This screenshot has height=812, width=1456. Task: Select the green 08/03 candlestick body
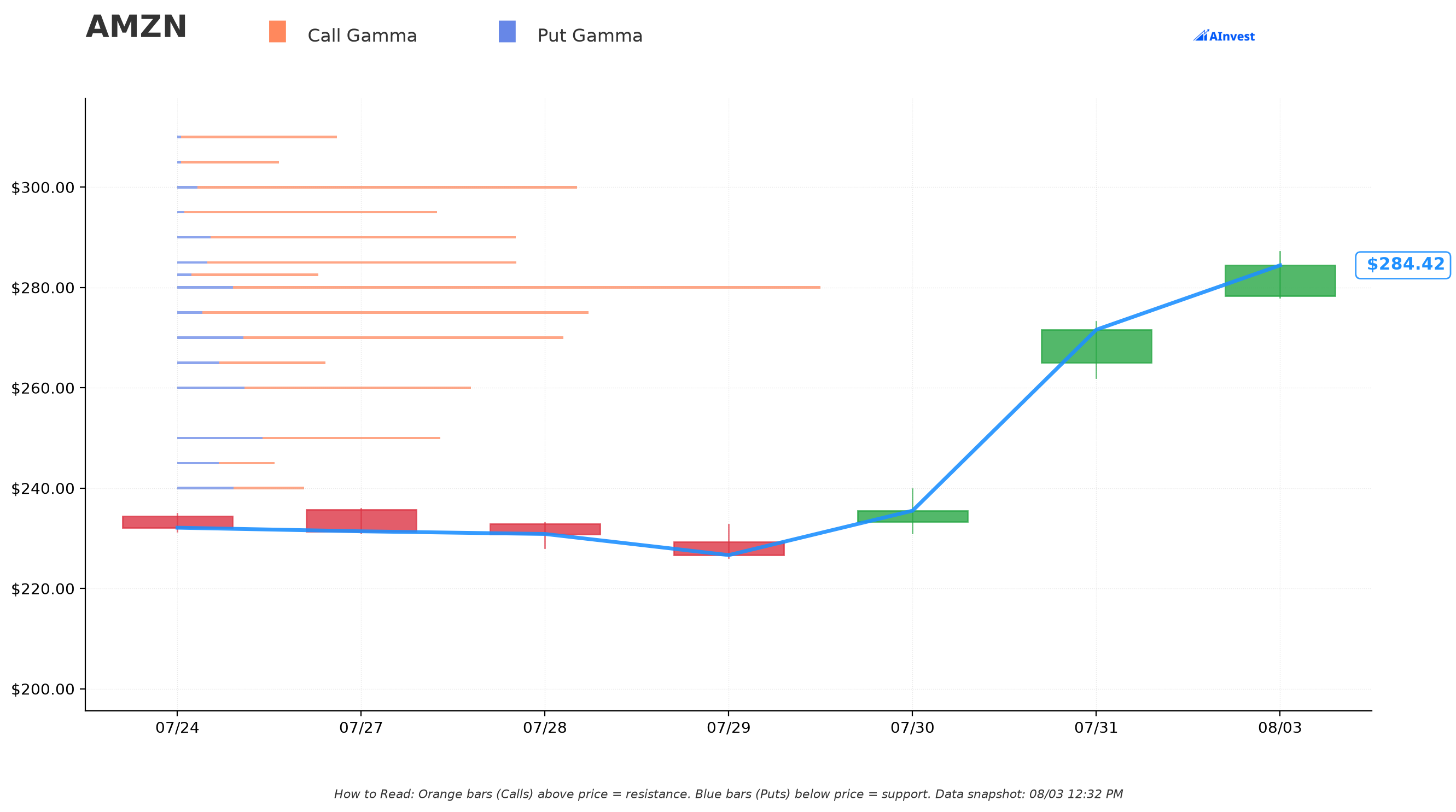pyautogui.click(x=1280, y=281)
